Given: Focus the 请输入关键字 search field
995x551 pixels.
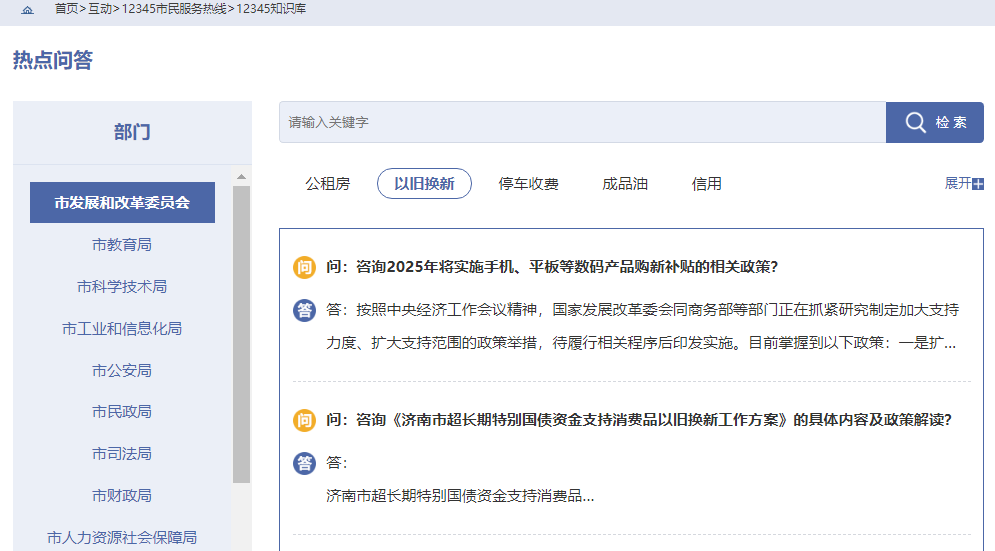Looking at the screenshot, I should coord(582,122).
